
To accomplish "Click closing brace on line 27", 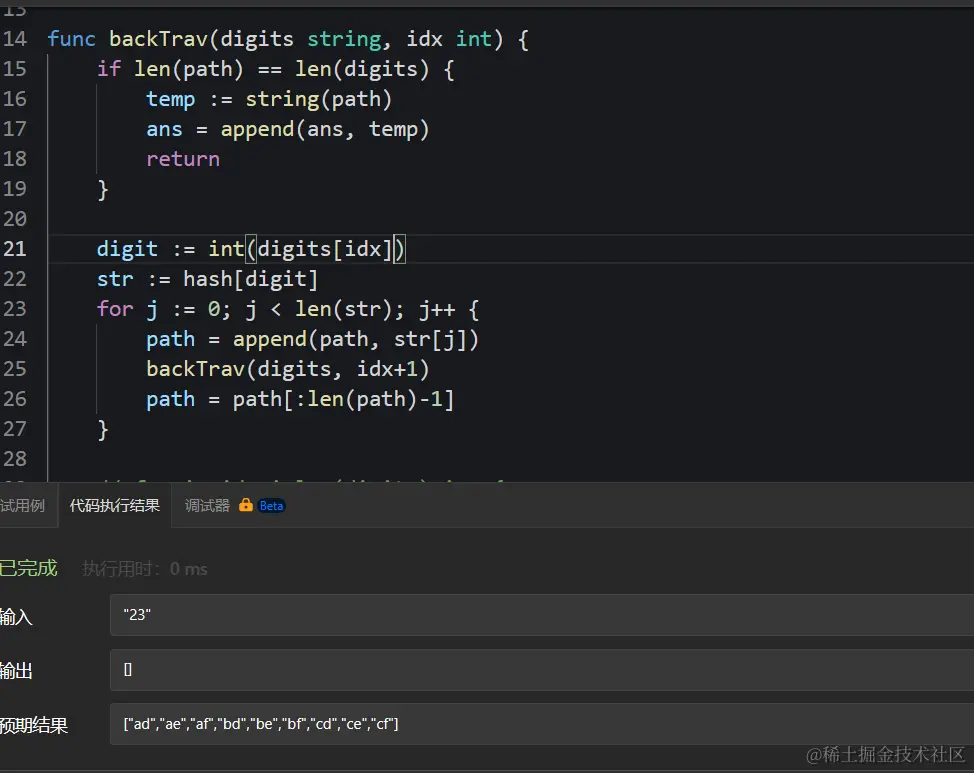I will pos(103,429).
